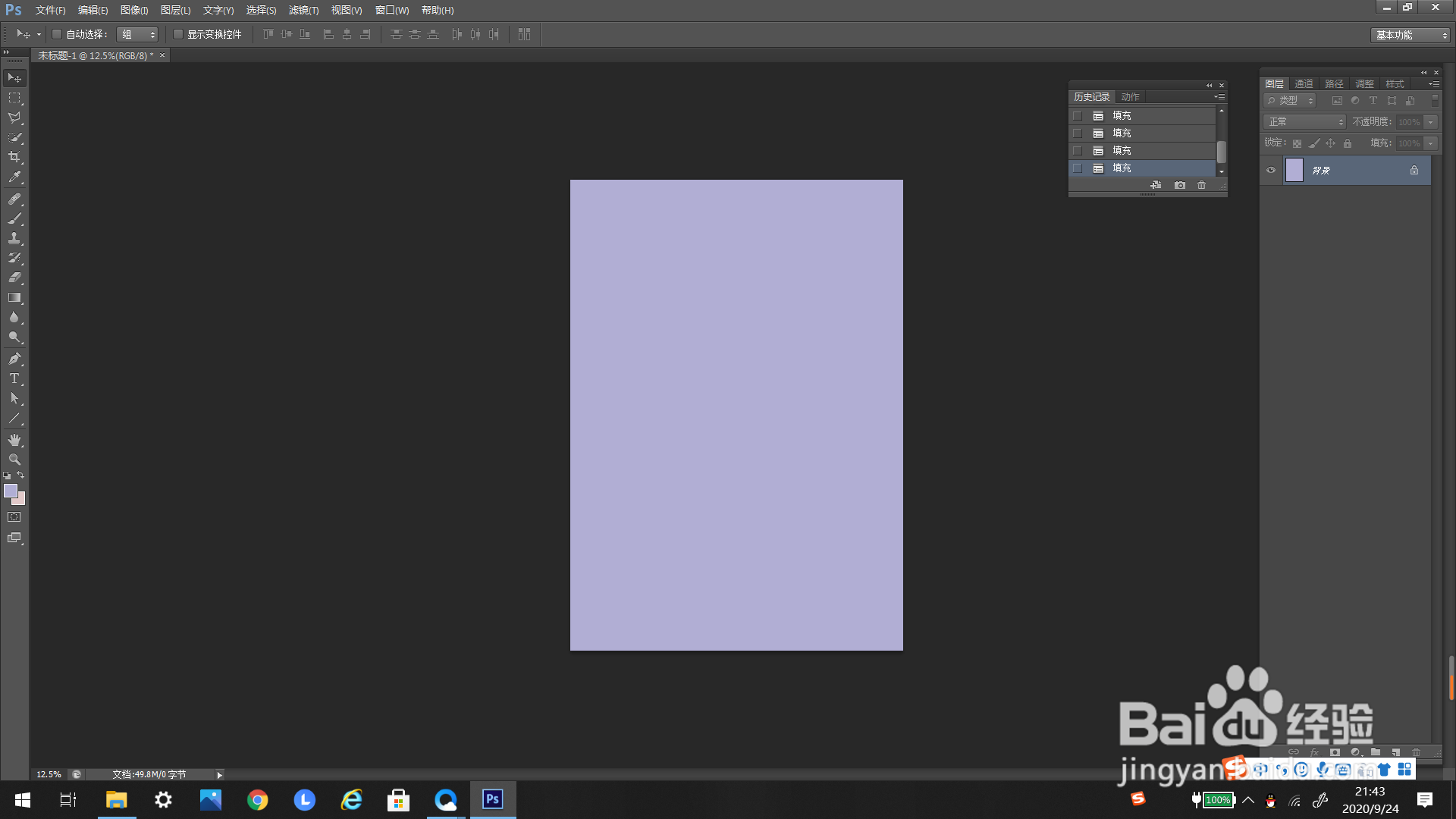Click the delete state trash icon in History panel
Viewport: 1456px width, 819px height.
(x=1201, y=185)
